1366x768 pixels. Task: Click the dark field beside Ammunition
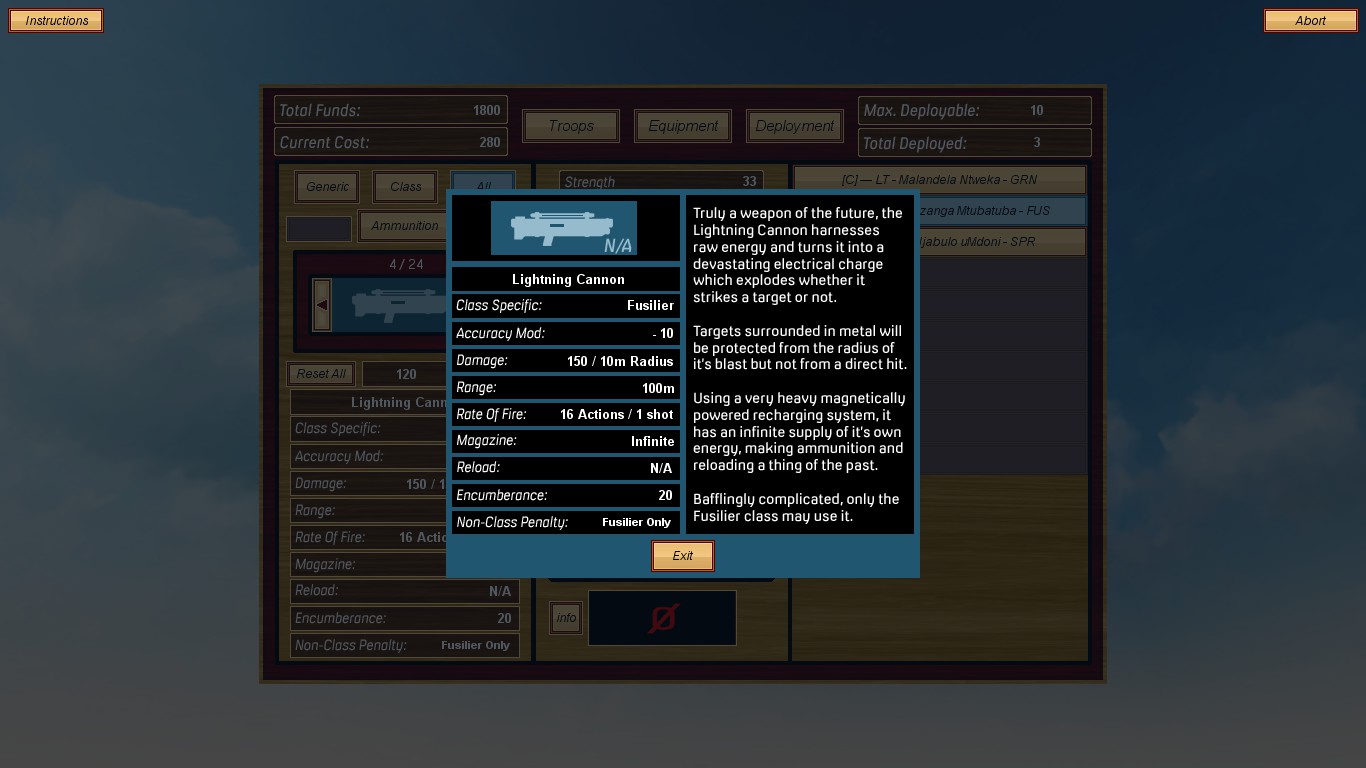[319, 229]
